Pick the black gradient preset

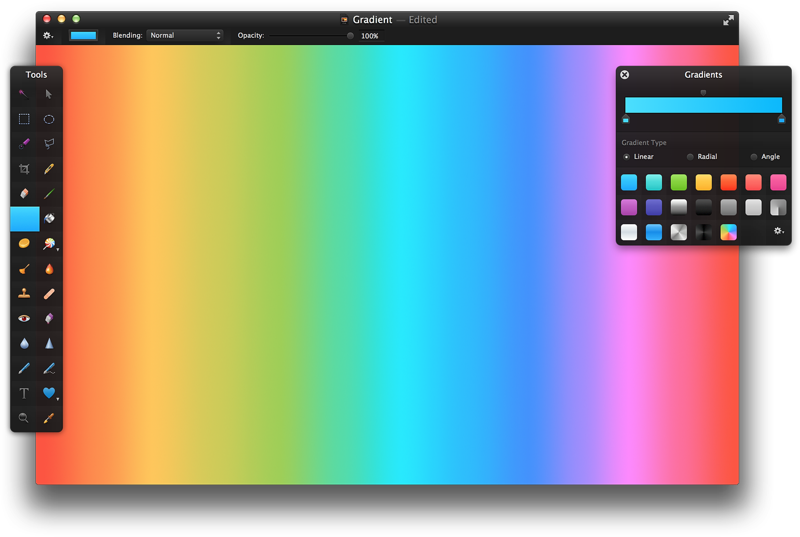(x=704, y=207)
